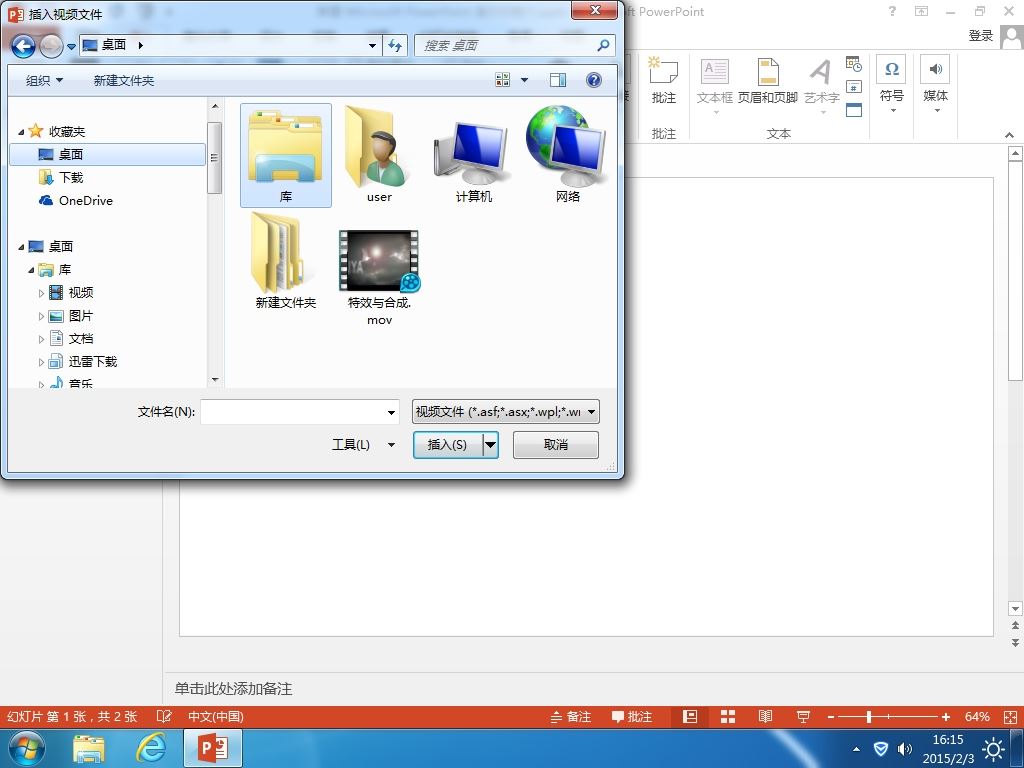Click zoom in plus button
This screenshot has height=768, width=1024.
[945, 717]
